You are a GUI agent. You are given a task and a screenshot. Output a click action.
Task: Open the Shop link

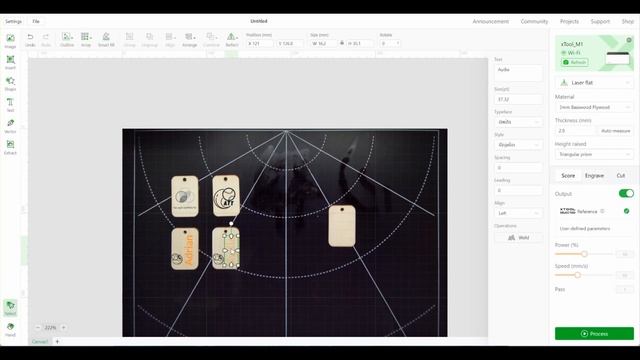click(627, 21)
